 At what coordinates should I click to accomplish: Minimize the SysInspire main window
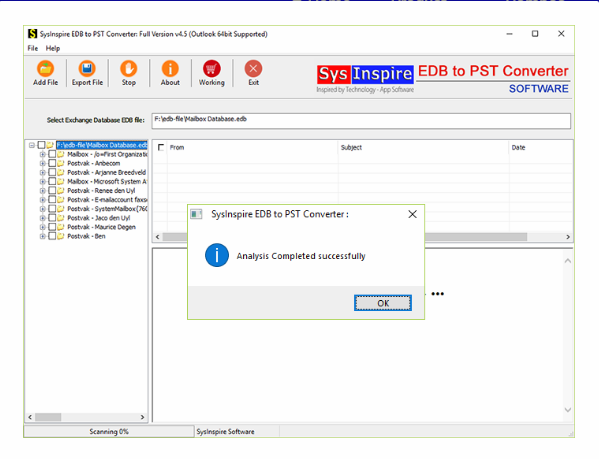click(x=509, y=34)
